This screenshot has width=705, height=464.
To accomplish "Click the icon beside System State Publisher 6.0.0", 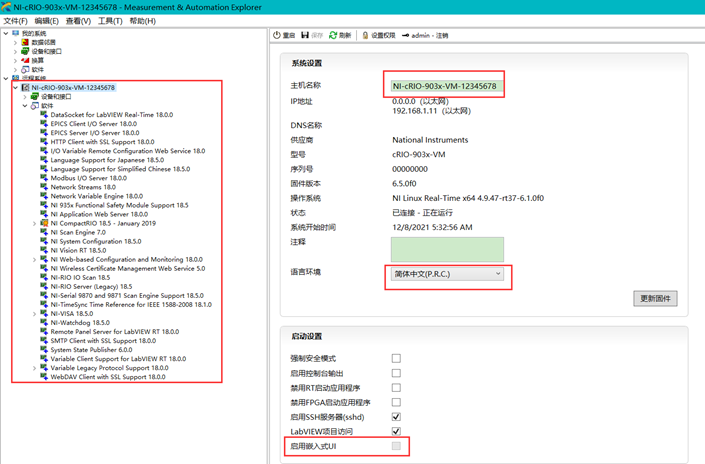I will [x=44, y=349].
